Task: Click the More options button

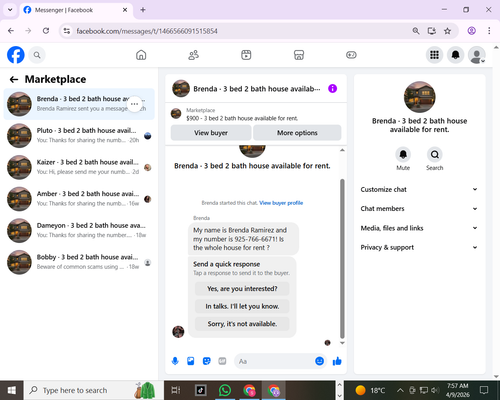Action: [x=297, y=133]
